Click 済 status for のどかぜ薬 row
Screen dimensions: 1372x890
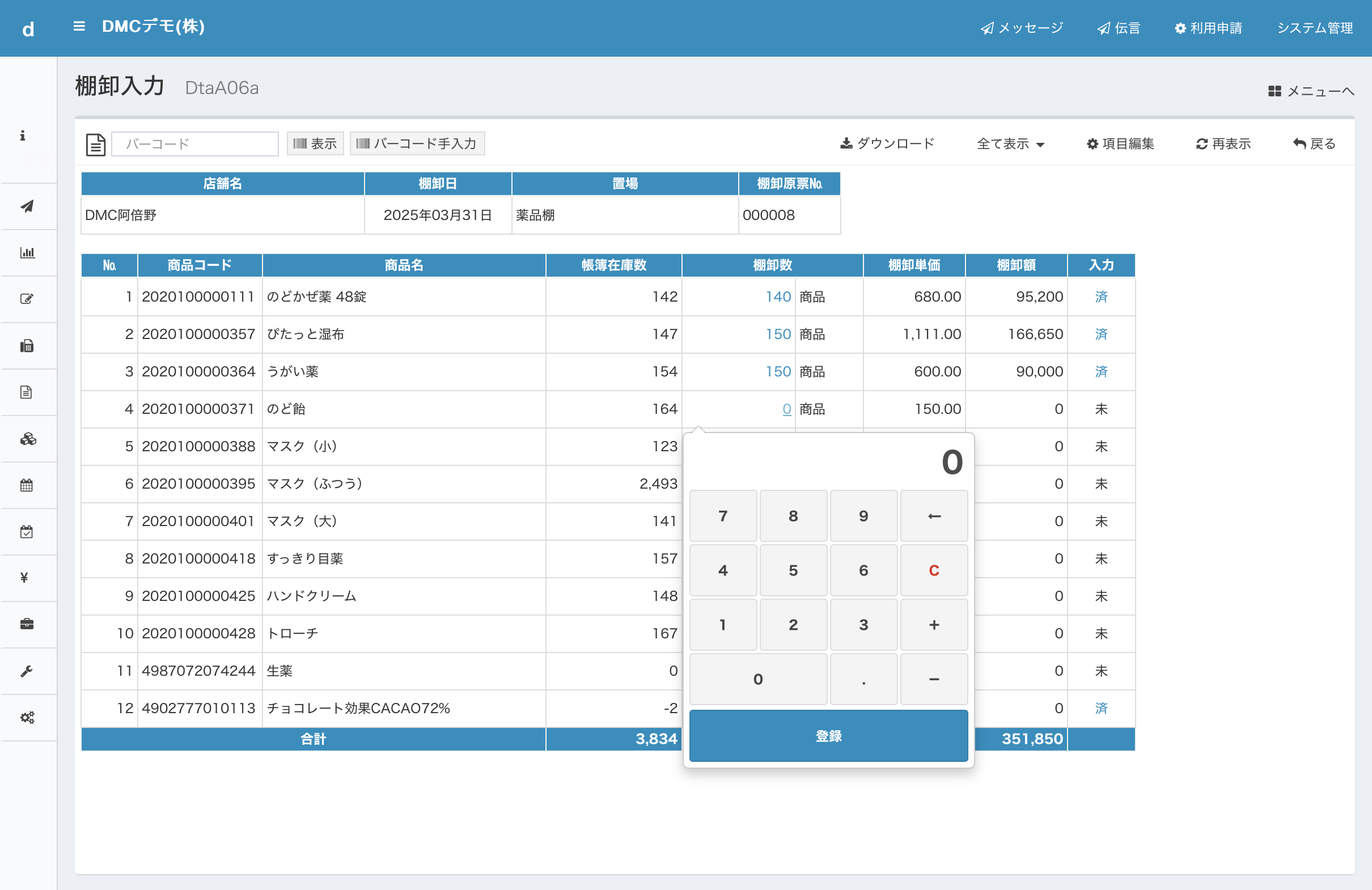click(x=1101, y=296)
